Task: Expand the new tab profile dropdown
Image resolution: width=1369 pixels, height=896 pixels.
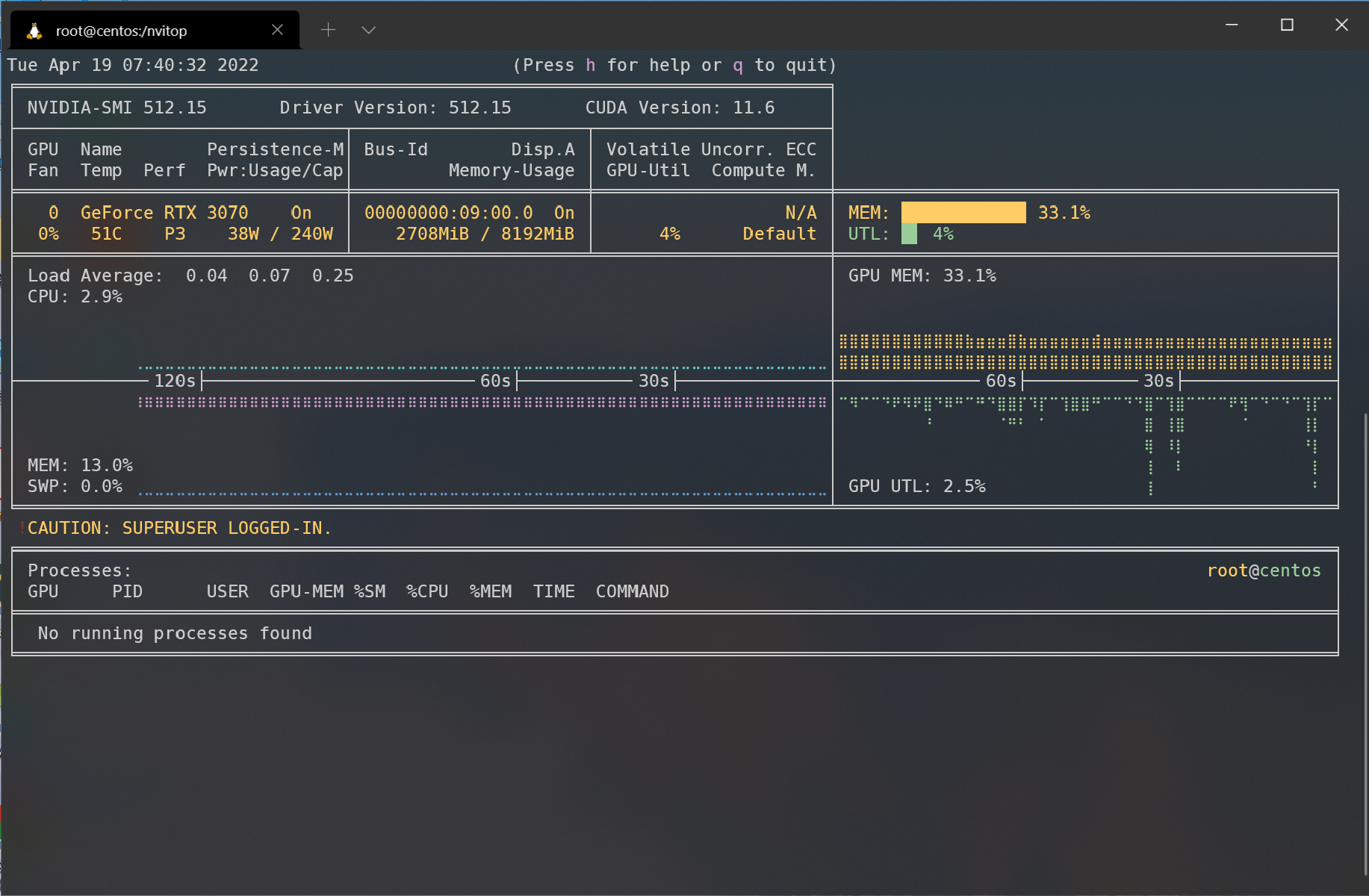Action: point(368,30)
